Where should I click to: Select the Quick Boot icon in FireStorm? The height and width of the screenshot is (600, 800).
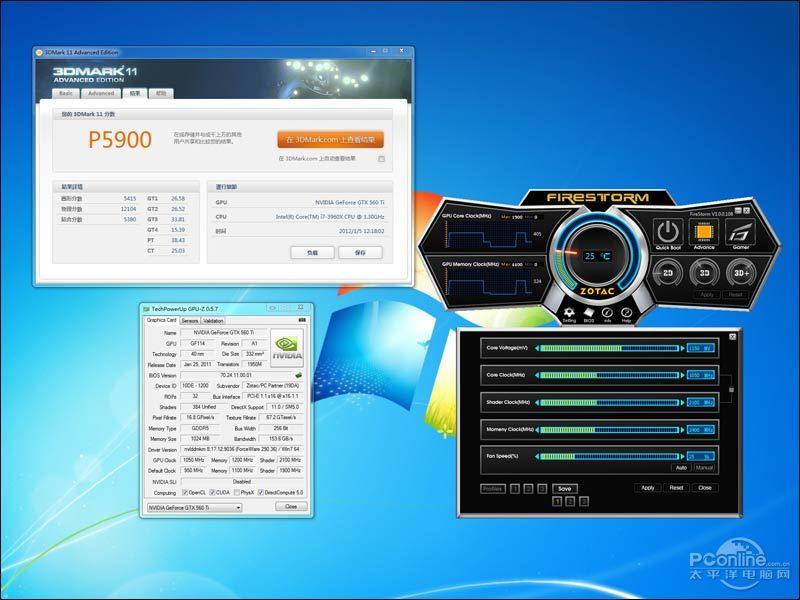[667, 232]
